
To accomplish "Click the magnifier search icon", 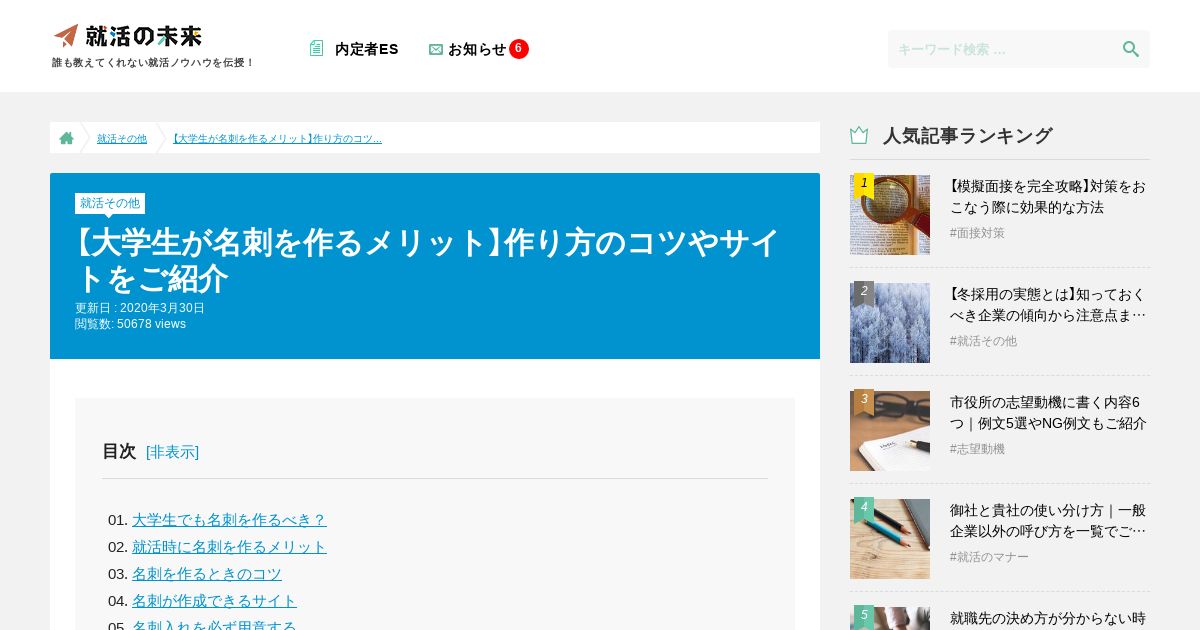I will (1131, 49).
